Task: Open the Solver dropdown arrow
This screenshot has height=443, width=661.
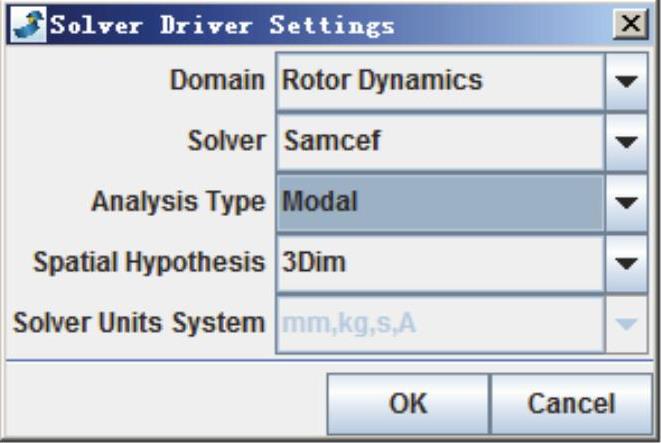Action: (627, 141)
